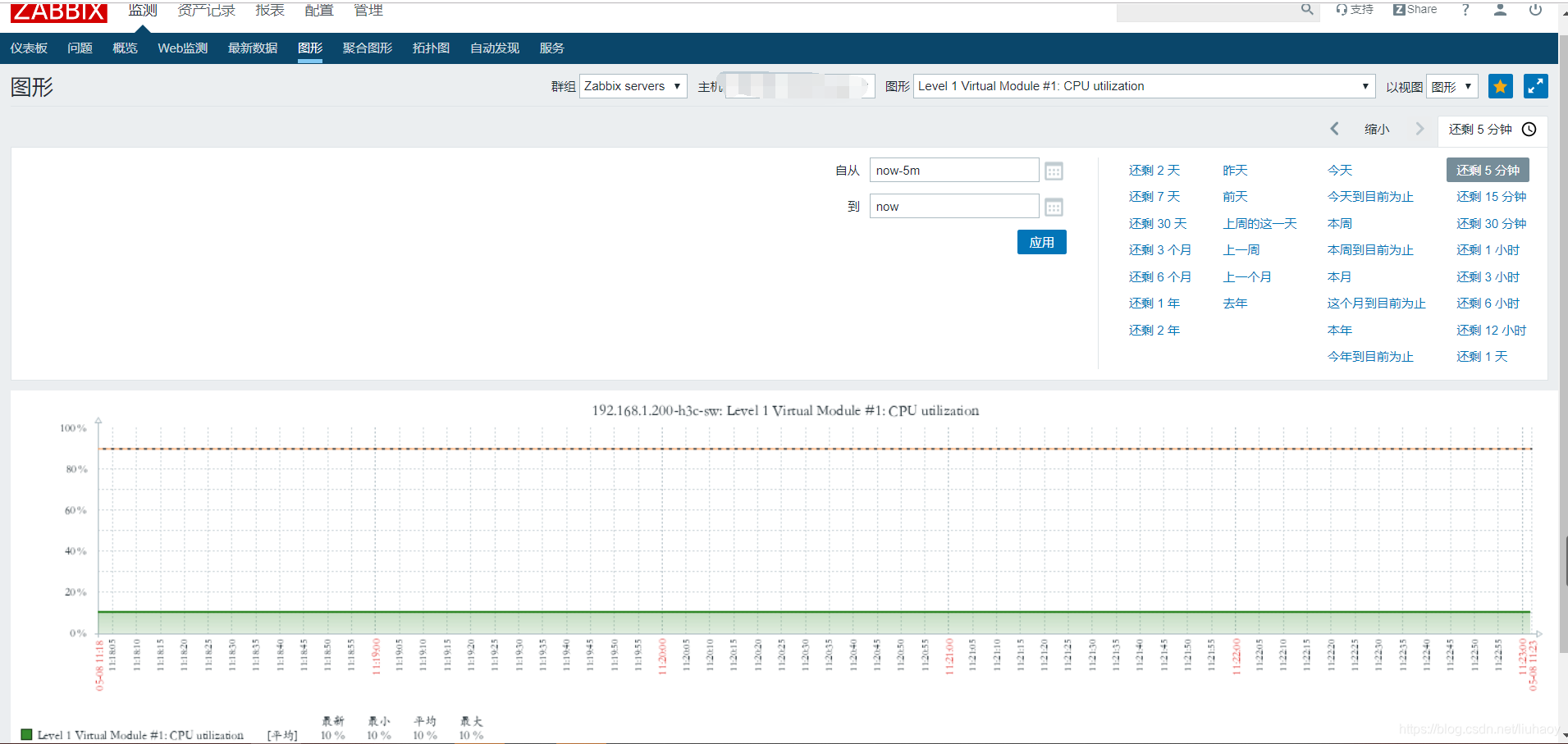Go to the 服务 submenu
The height and width of the screenshot is (744, 1568).
tap(551, 48)
